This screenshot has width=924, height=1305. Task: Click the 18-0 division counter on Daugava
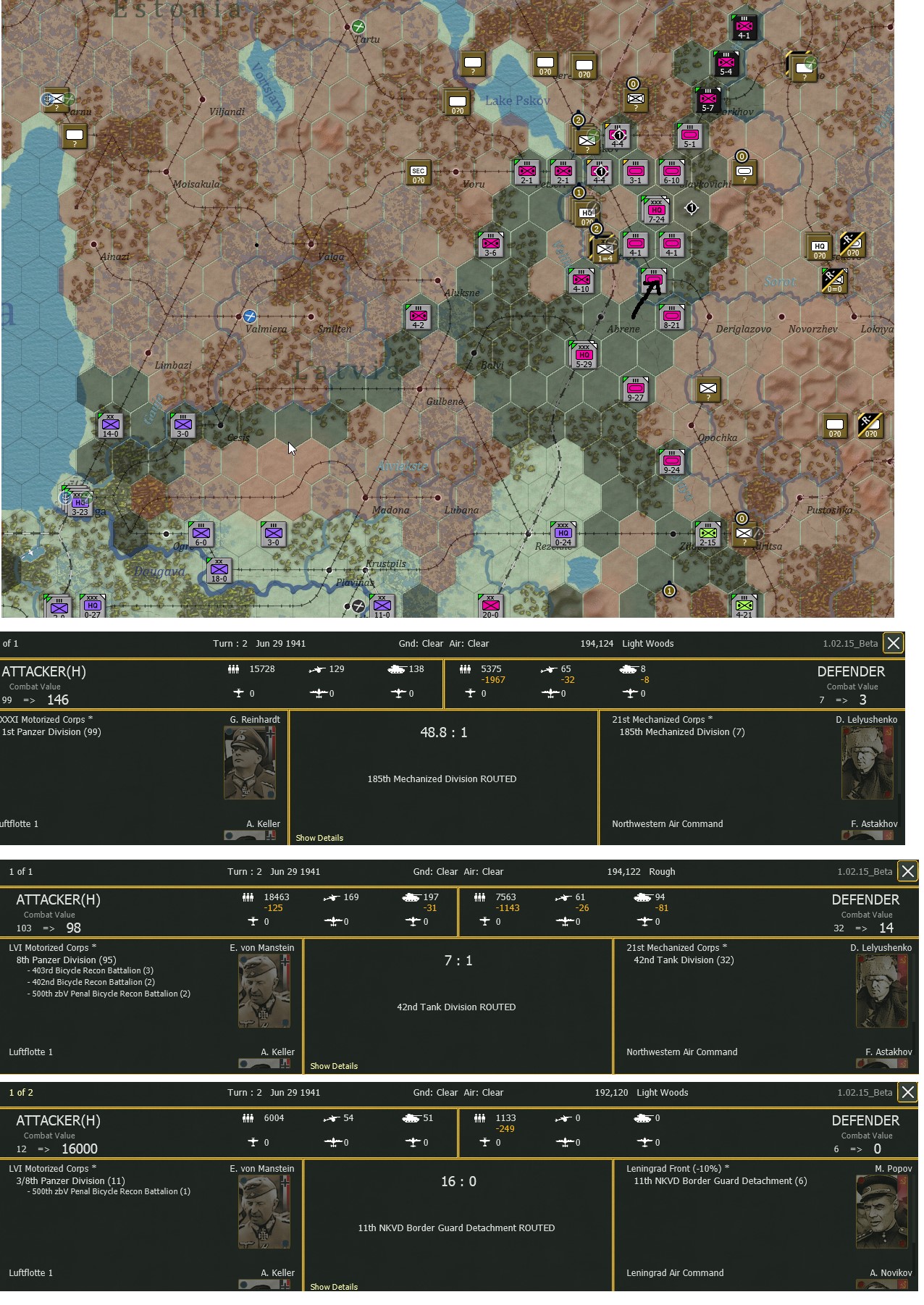pos(219,571)
